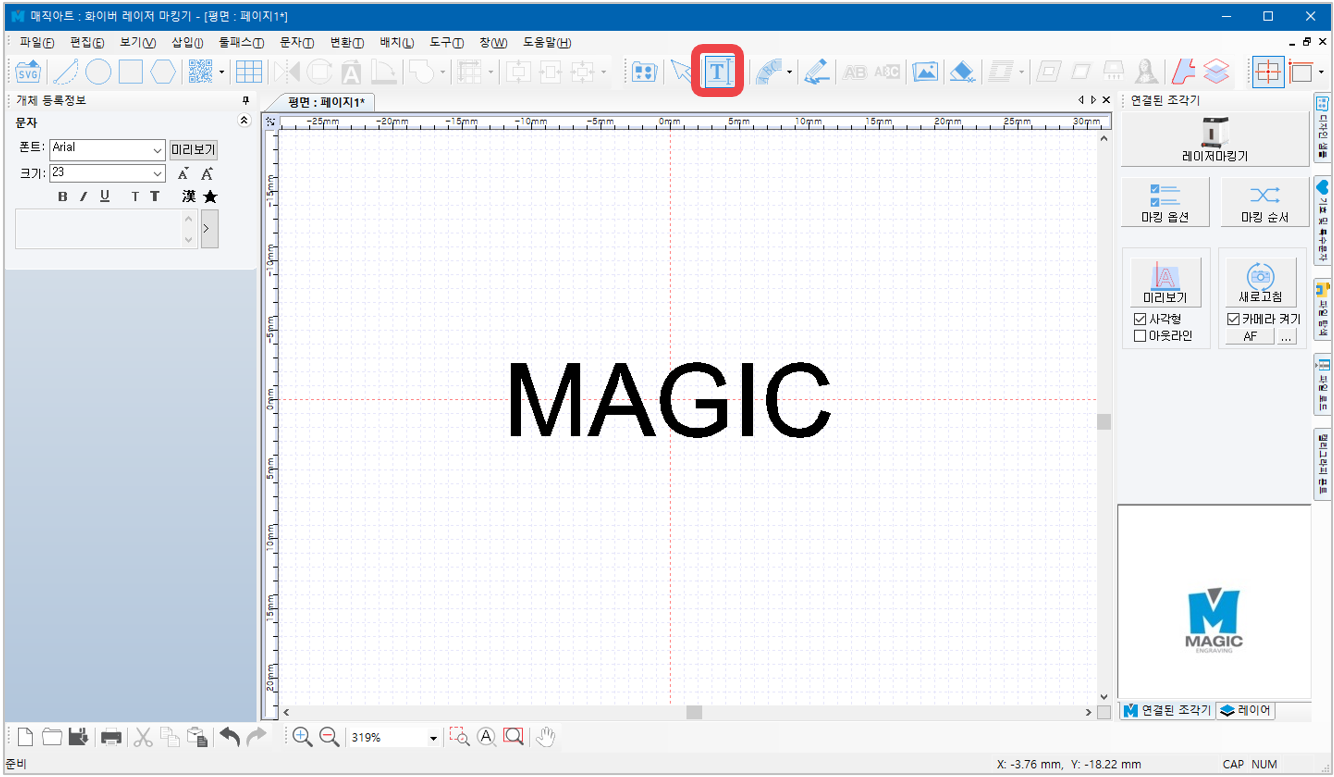Viewport: 1334px width, 777px height.
Task: Open 마킹 순서
Action: tap(1265, 202)
